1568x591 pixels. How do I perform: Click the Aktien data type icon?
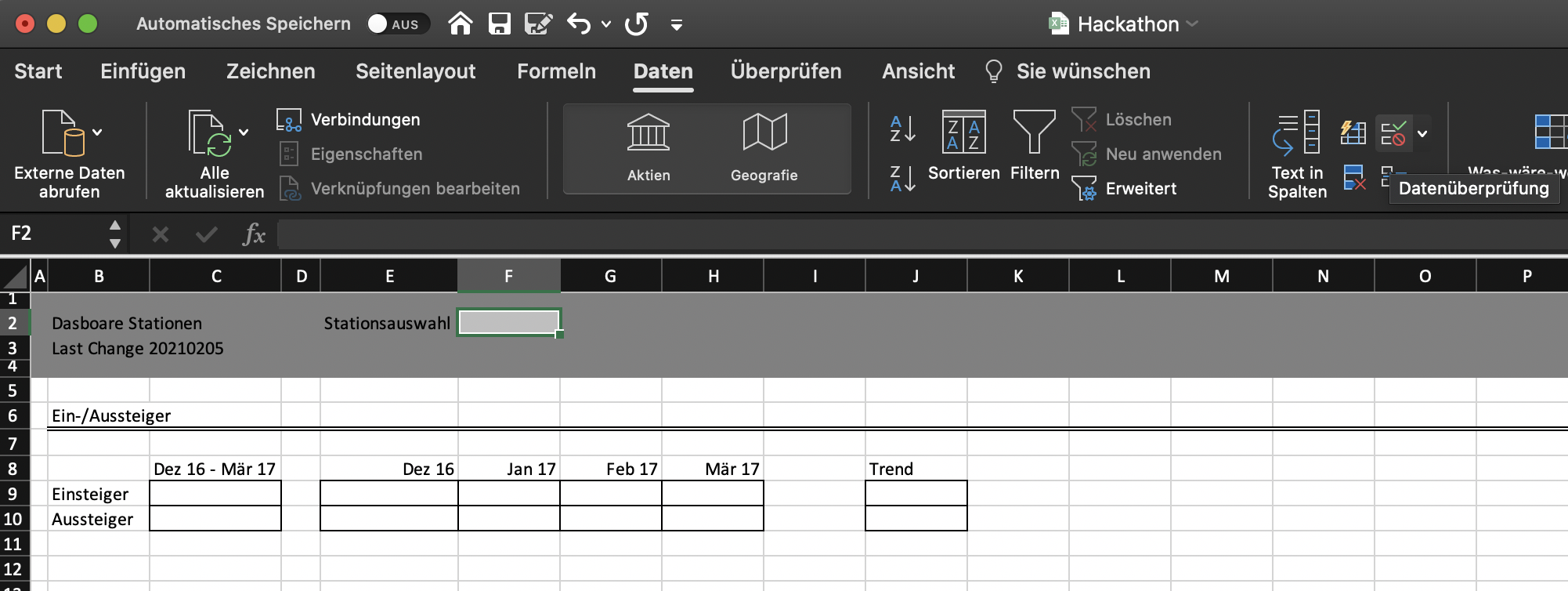(x=648, y=133)
